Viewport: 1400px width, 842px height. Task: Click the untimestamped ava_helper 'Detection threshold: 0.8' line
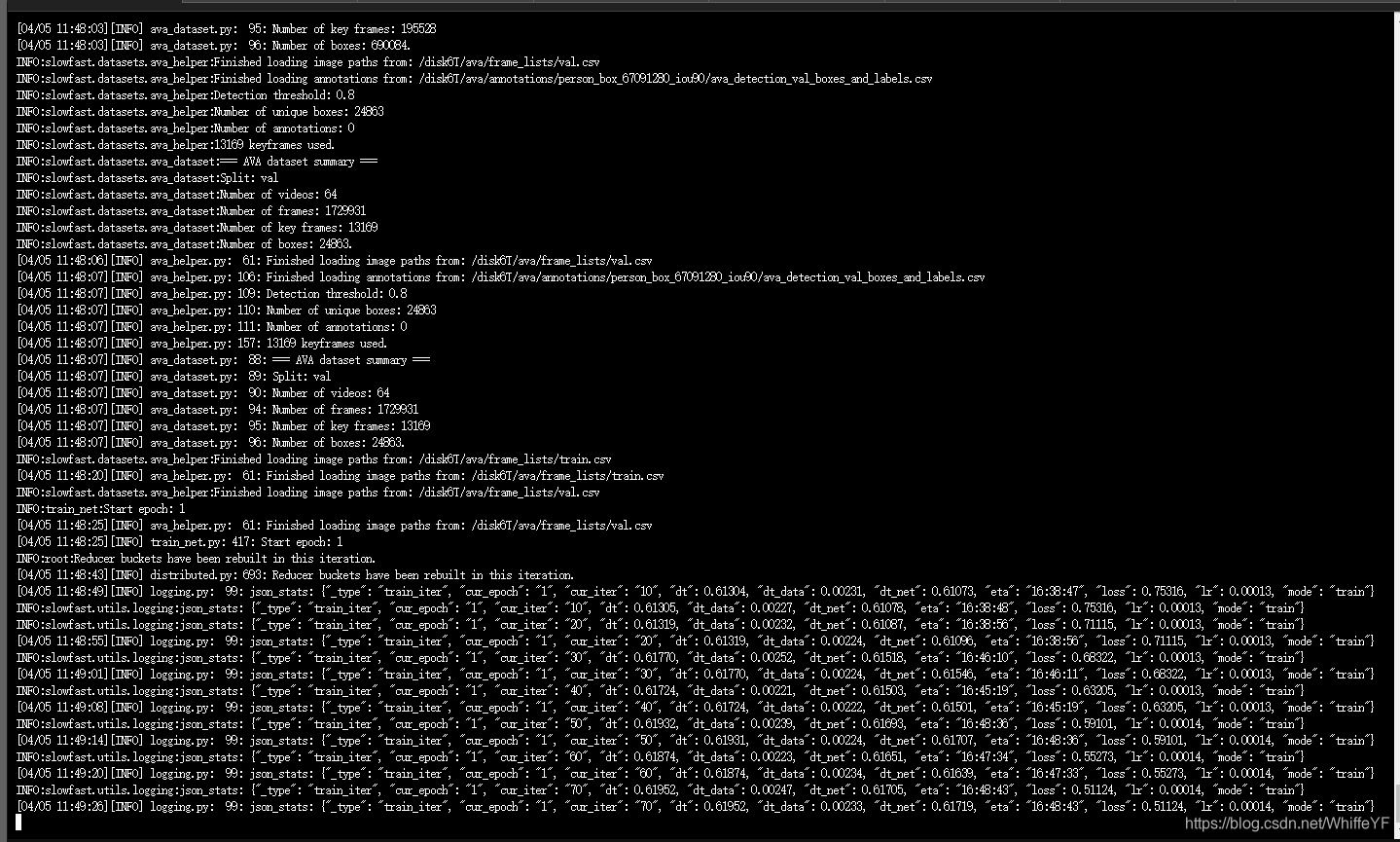click(185, 95)
